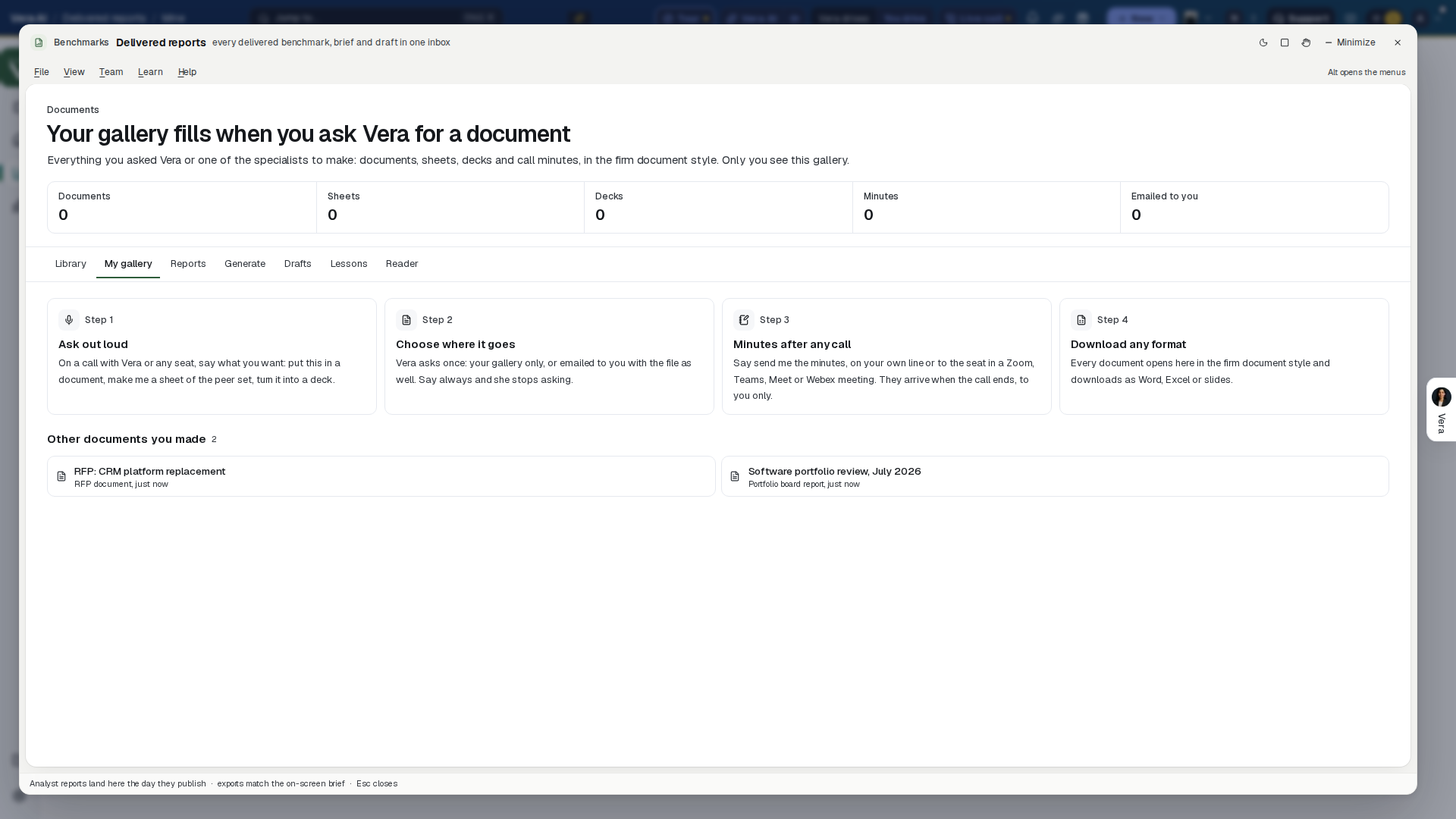Click the file icon beside Software portfolio review
This screenshot has height=819, width=1456.
coord(735,476)
